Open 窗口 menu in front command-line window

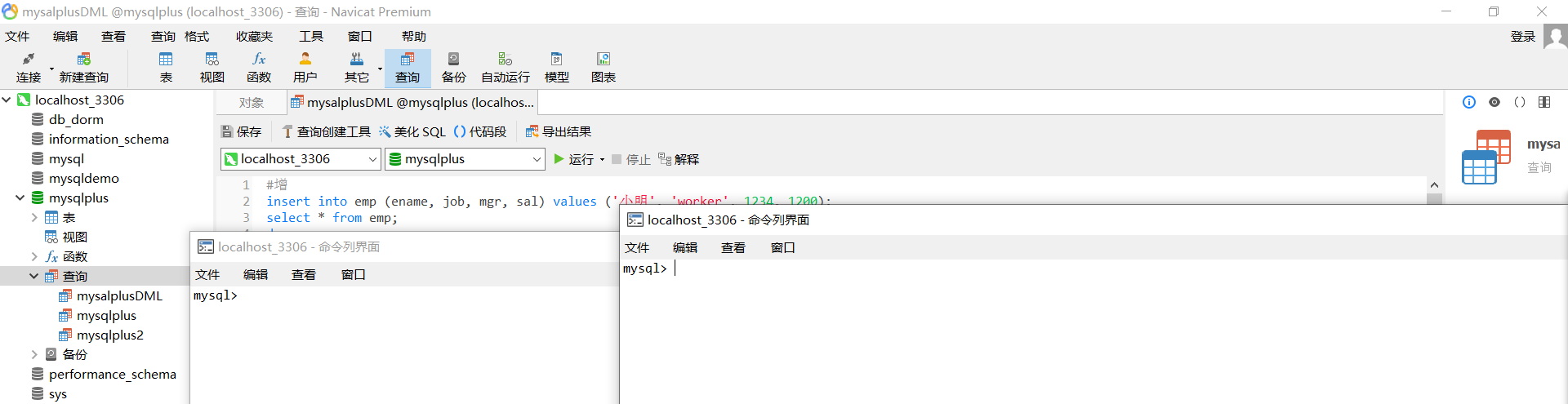pyautogui.click(x=783, y=247)
